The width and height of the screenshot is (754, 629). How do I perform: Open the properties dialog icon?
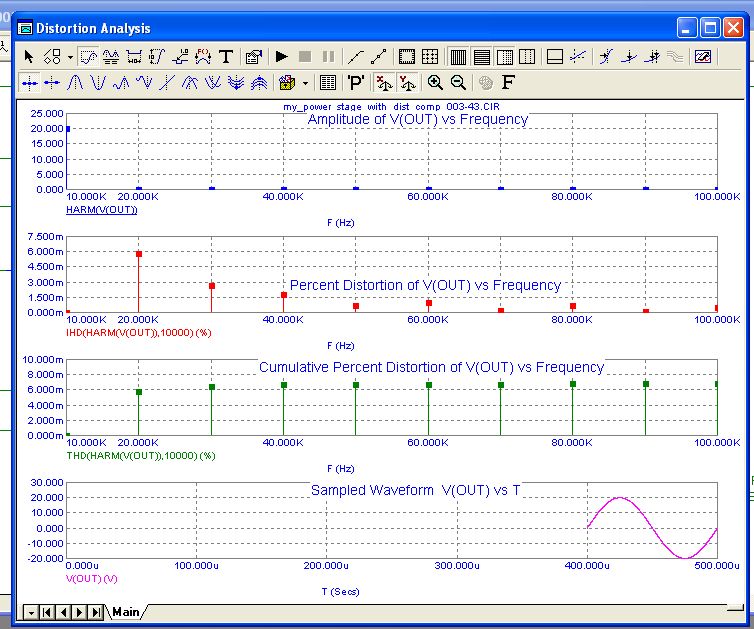pos(253,57)
